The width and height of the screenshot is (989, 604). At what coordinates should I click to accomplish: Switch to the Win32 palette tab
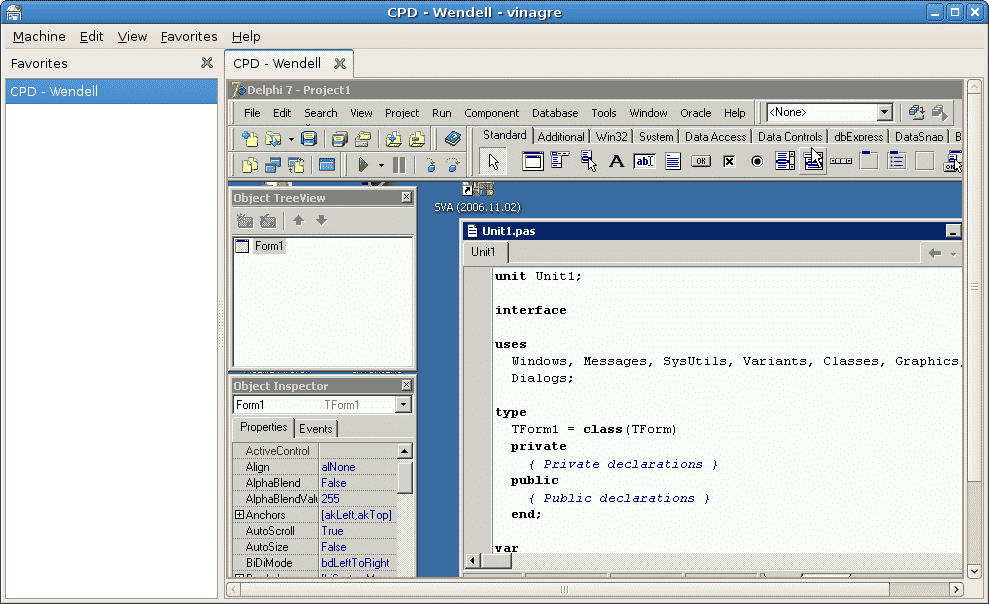(x=612, y=136)
